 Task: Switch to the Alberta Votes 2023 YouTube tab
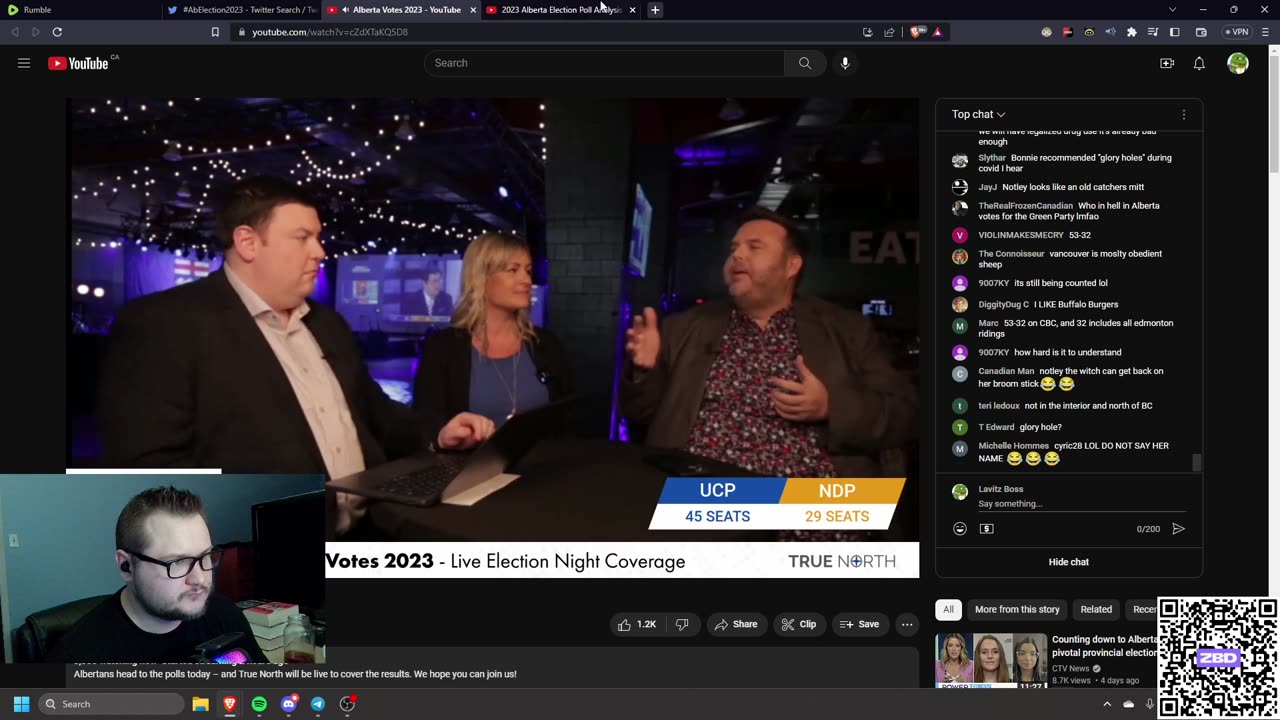(400, 10)
